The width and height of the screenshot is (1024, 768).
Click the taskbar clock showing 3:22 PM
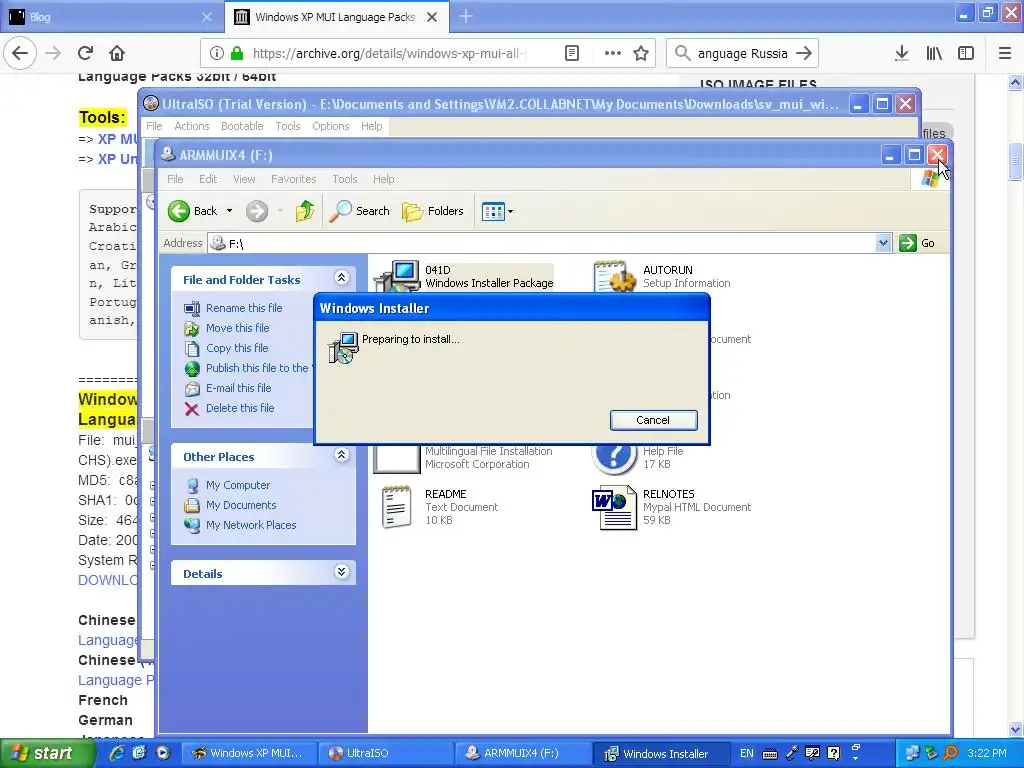click(986, 753)
